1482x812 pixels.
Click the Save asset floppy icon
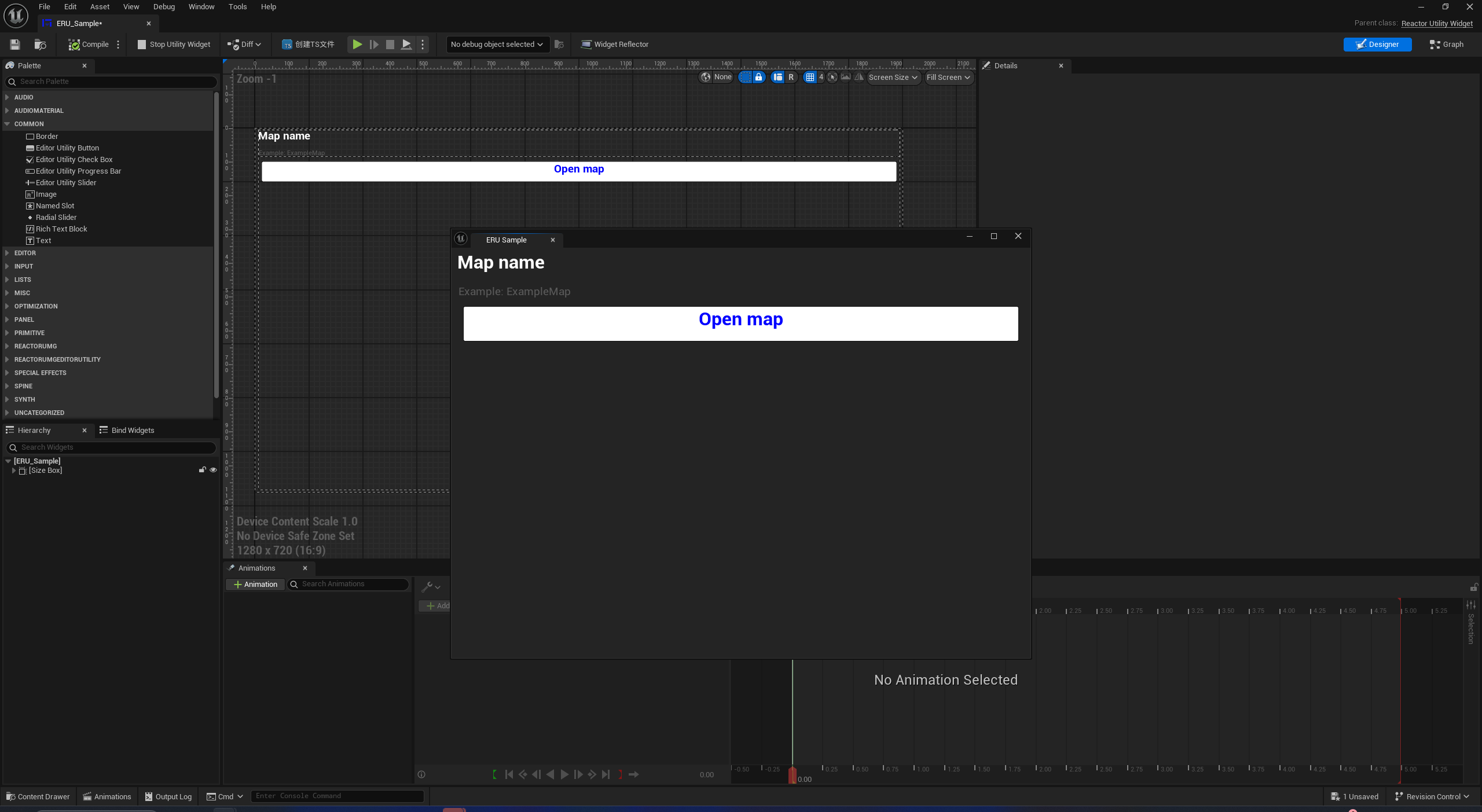15,45
